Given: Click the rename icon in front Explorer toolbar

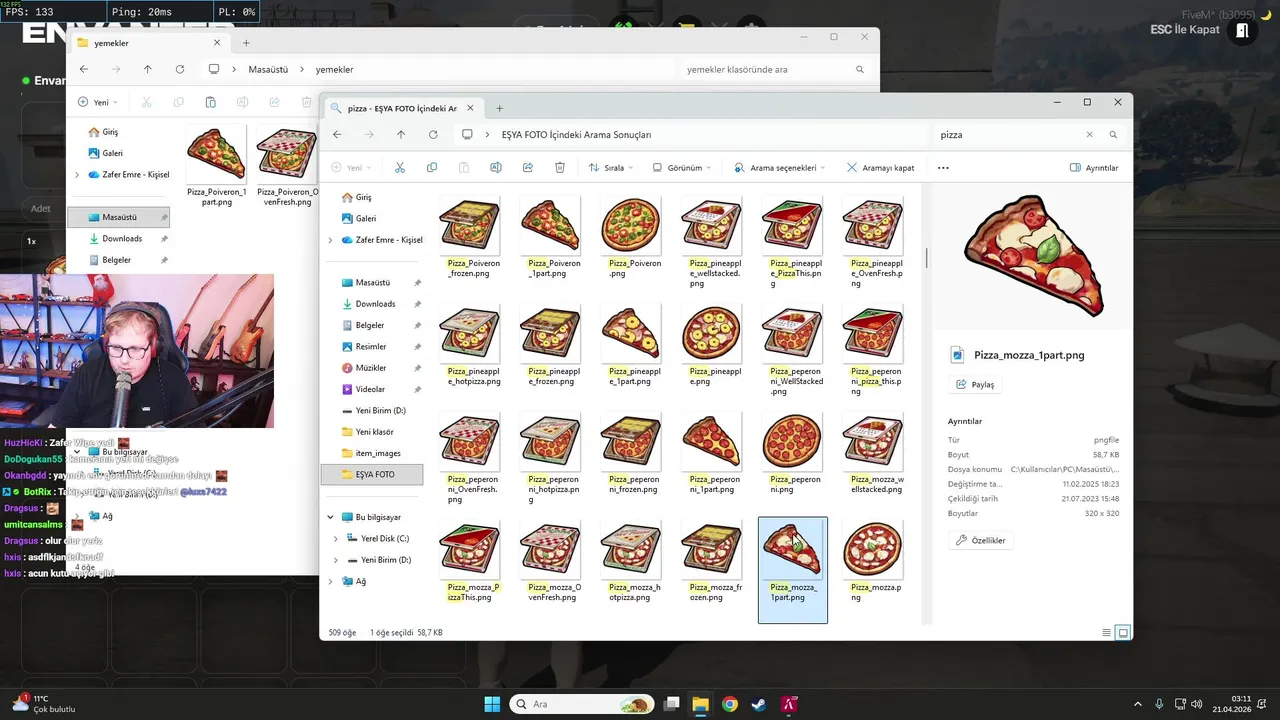Looking at the screenshot, I should (496, 168).
